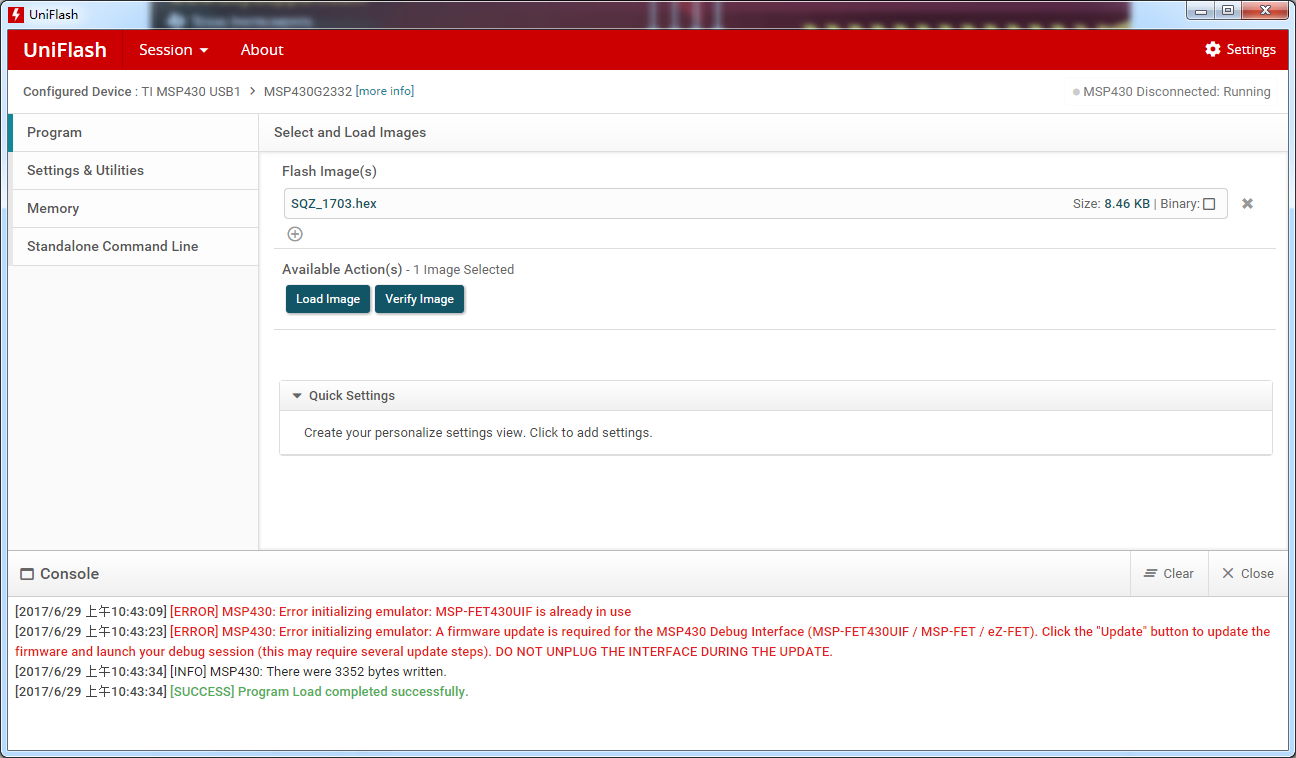Screen dimensions: 1296x758
Task: Click the Verify Image button
Action: coord(420,299)
